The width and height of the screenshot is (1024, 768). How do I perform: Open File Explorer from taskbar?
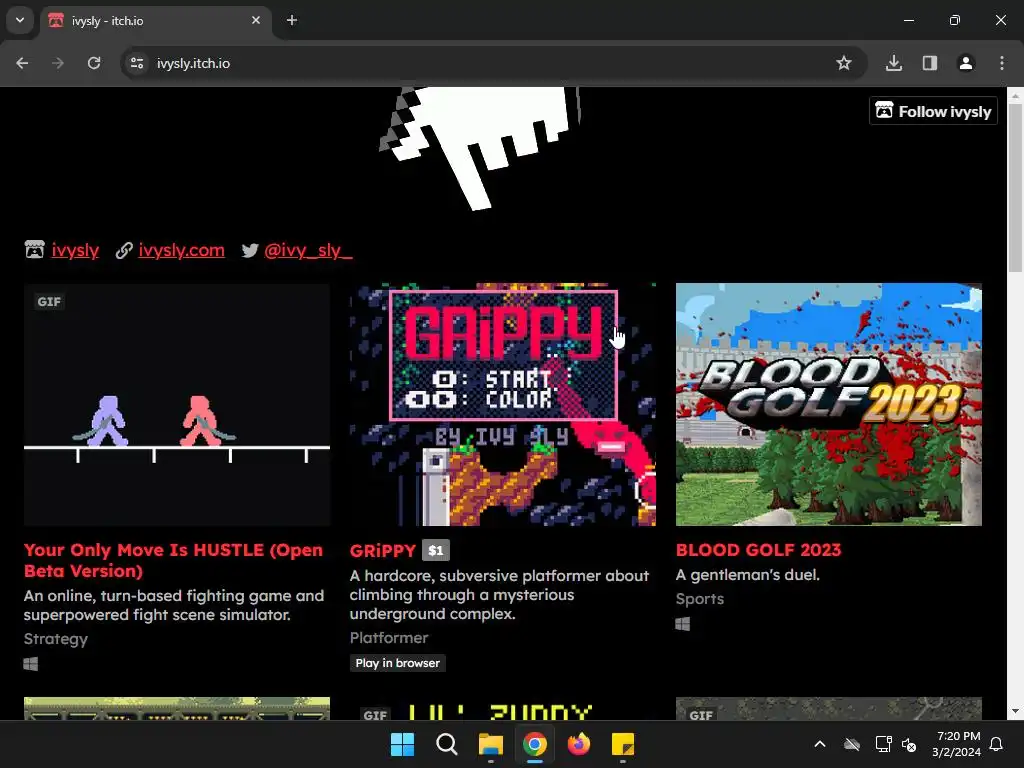pos(490,744)
